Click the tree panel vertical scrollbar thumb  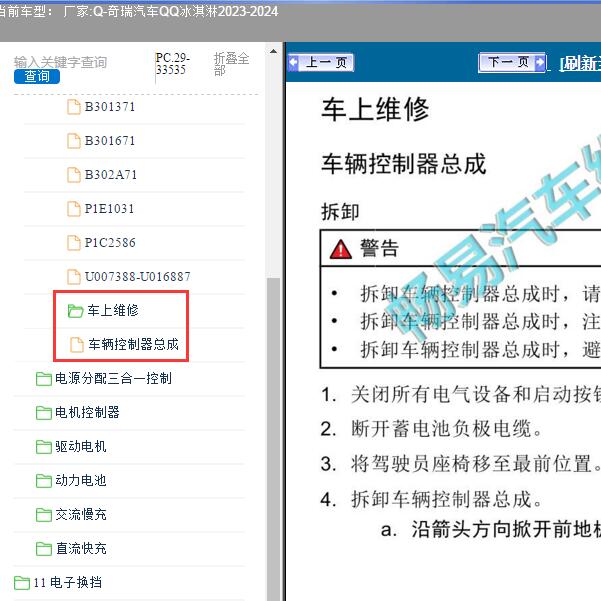point(273,439)
